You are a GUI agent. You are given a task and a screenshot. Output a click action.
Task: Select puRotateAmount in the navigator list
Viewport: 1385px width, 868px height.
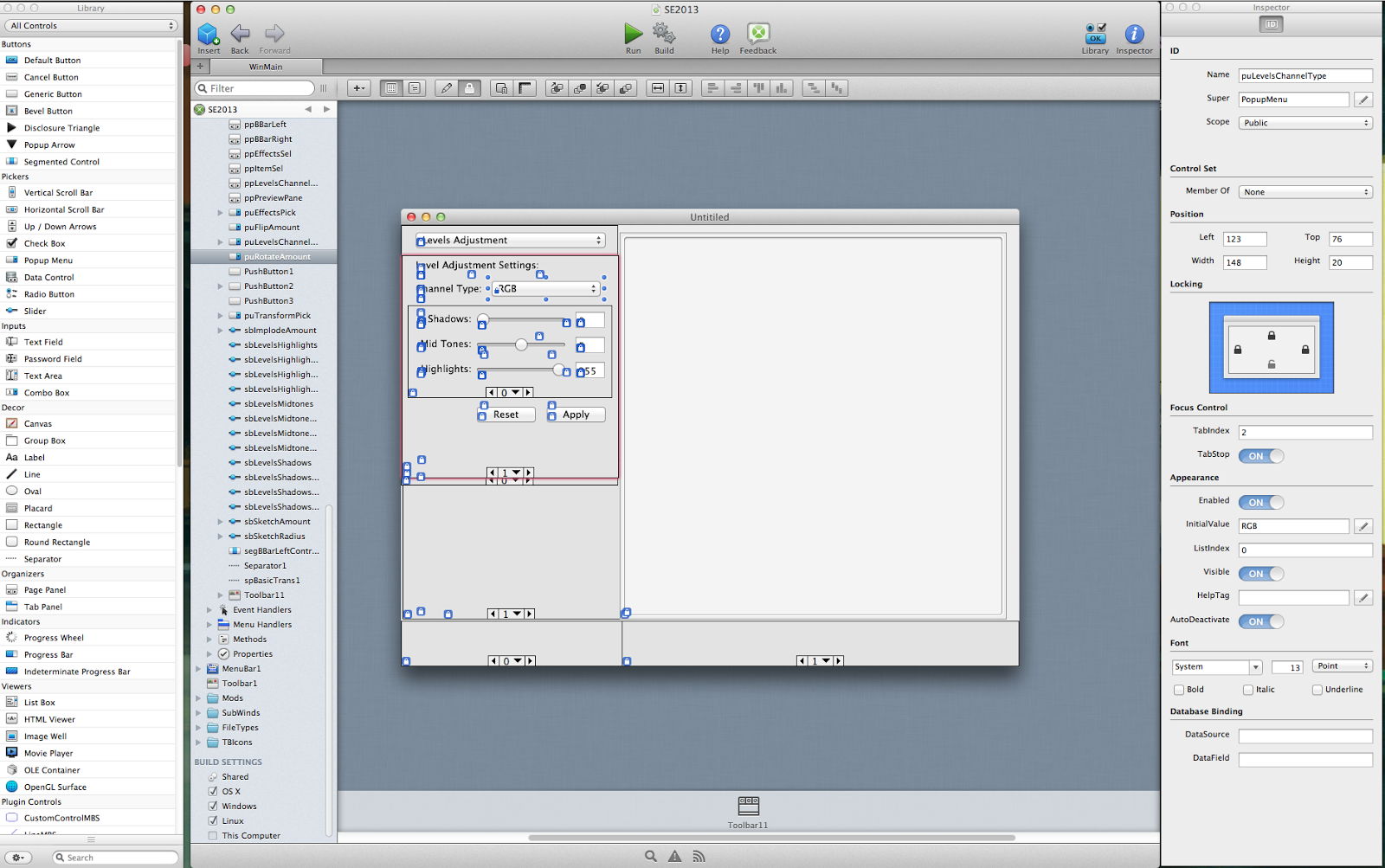pos(277,257)
